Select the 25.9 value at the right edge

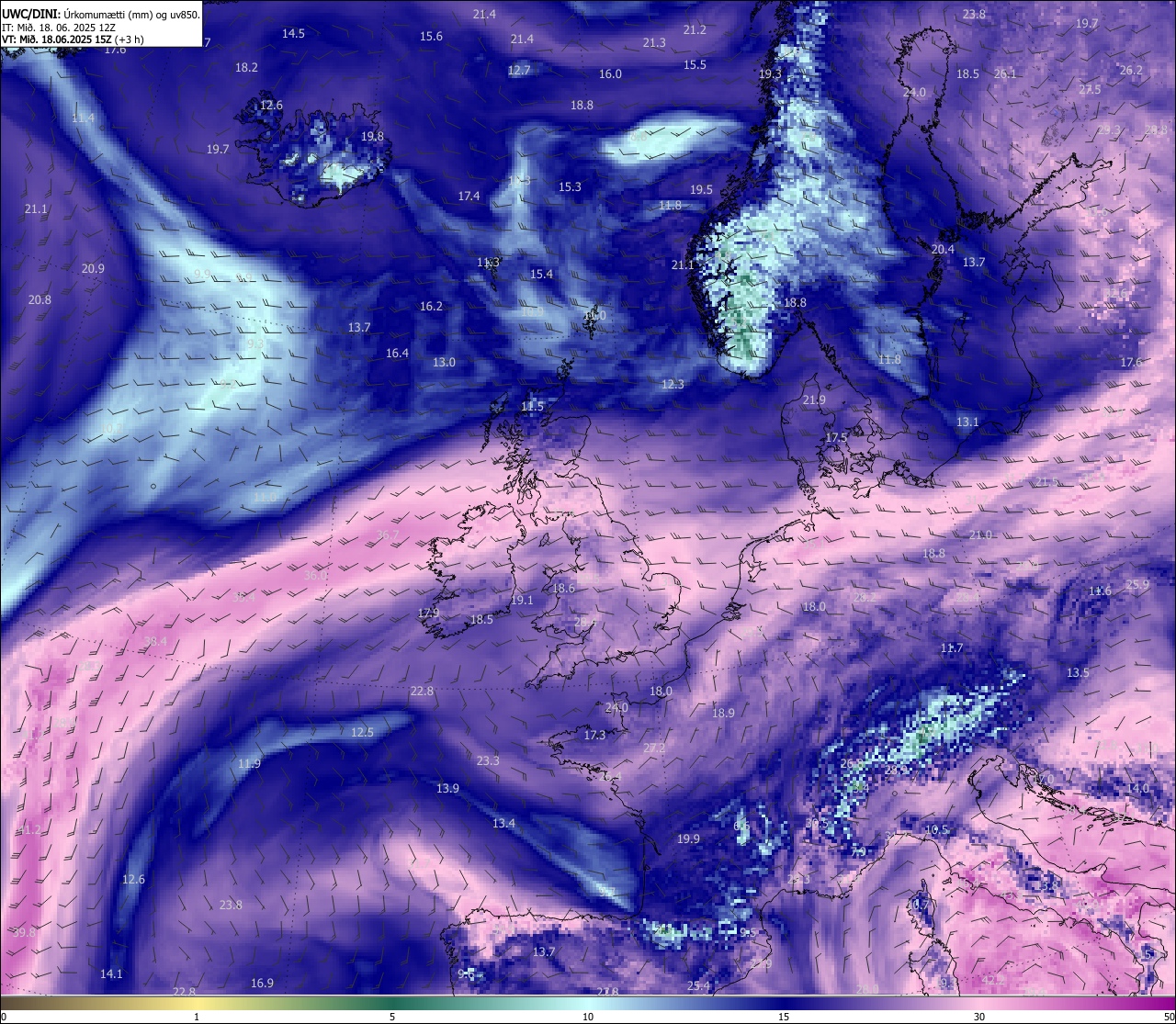tap(1137, 585)
